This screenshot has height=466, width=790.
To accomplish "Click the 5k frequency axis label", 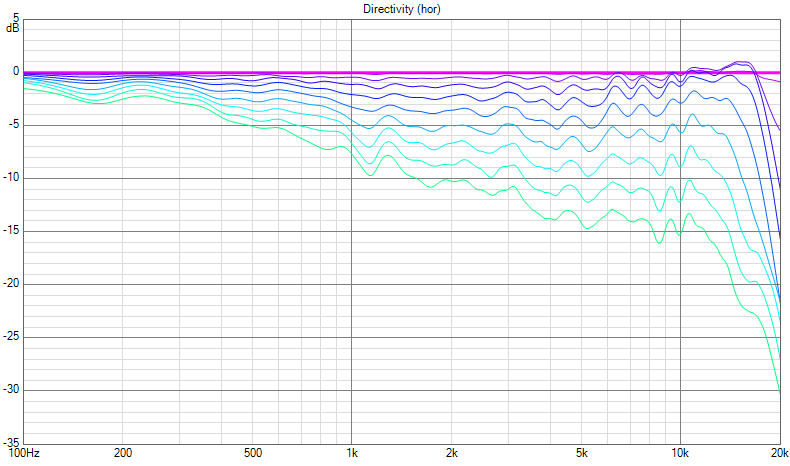I will [581, 453].
